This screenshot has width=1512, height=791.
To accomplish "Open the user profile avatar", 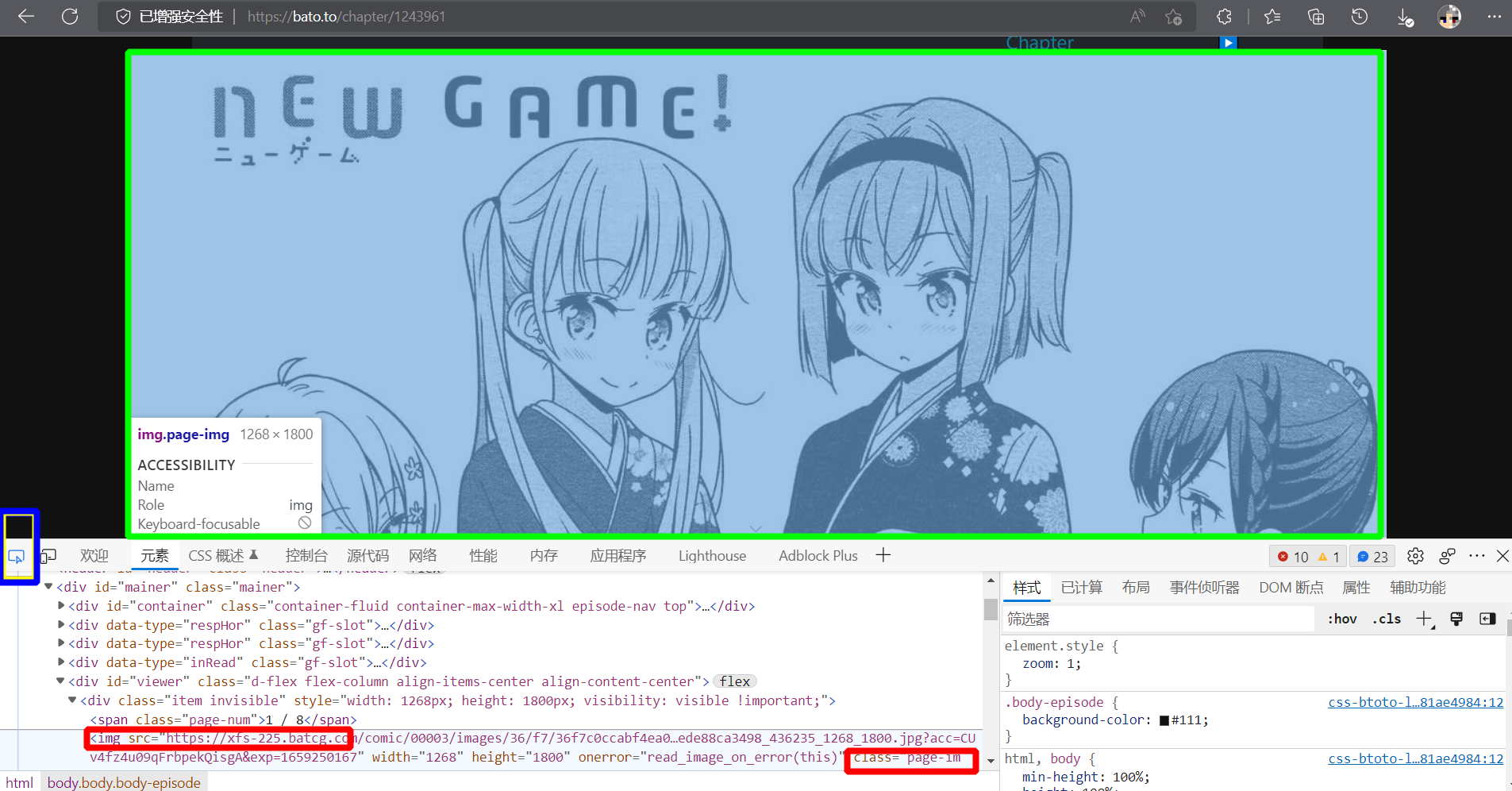I will coord(1449,17).
